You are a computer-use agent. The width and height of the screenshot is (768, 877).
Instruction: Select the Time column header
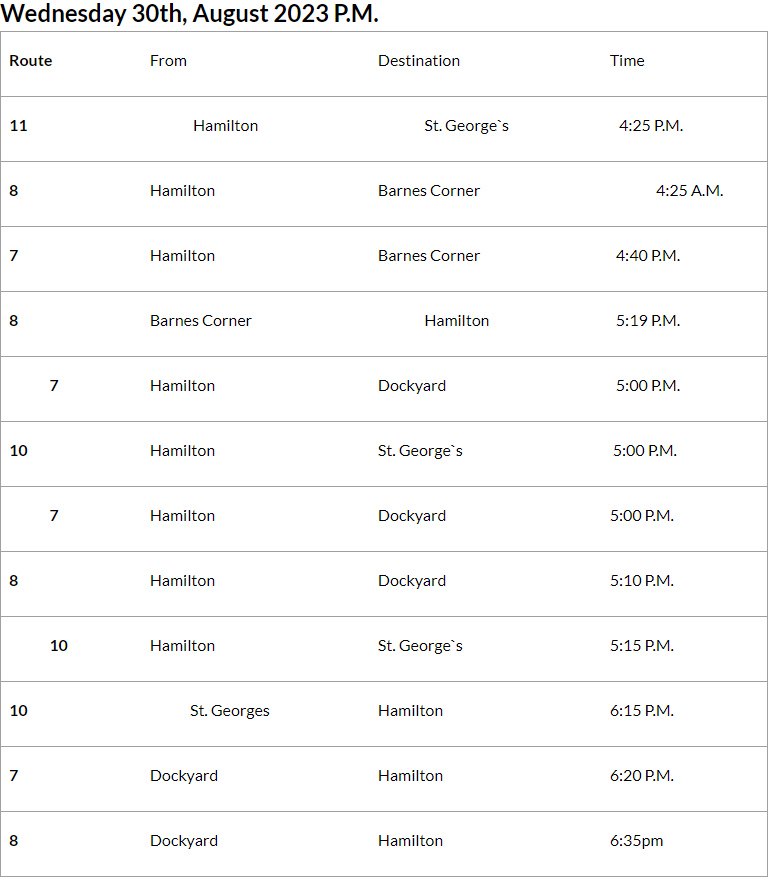click(627, 61)
